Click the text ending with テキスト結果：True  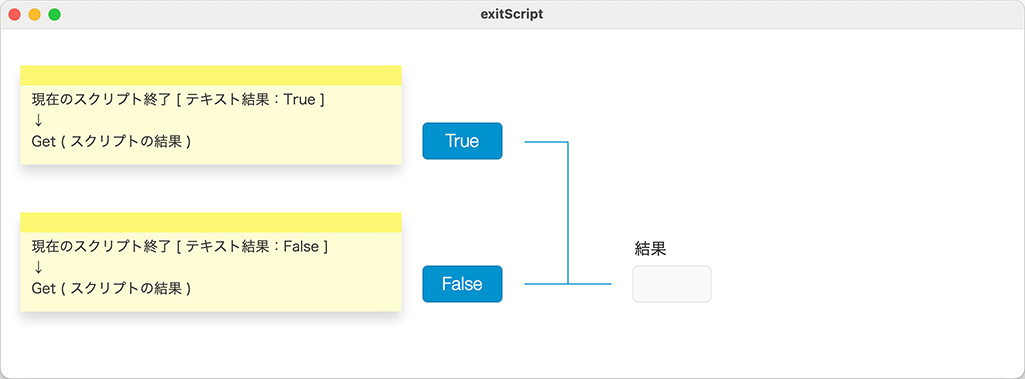(178, 100)
